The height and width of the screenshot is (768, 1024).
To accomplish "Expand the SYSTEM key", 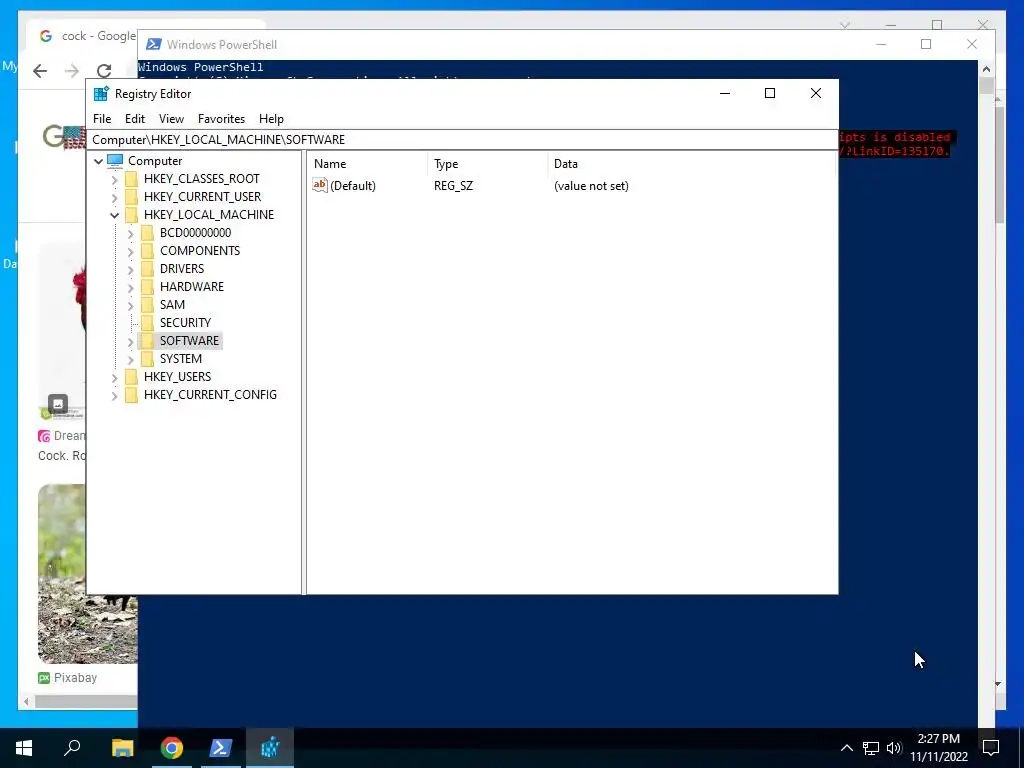I will 130,359.
